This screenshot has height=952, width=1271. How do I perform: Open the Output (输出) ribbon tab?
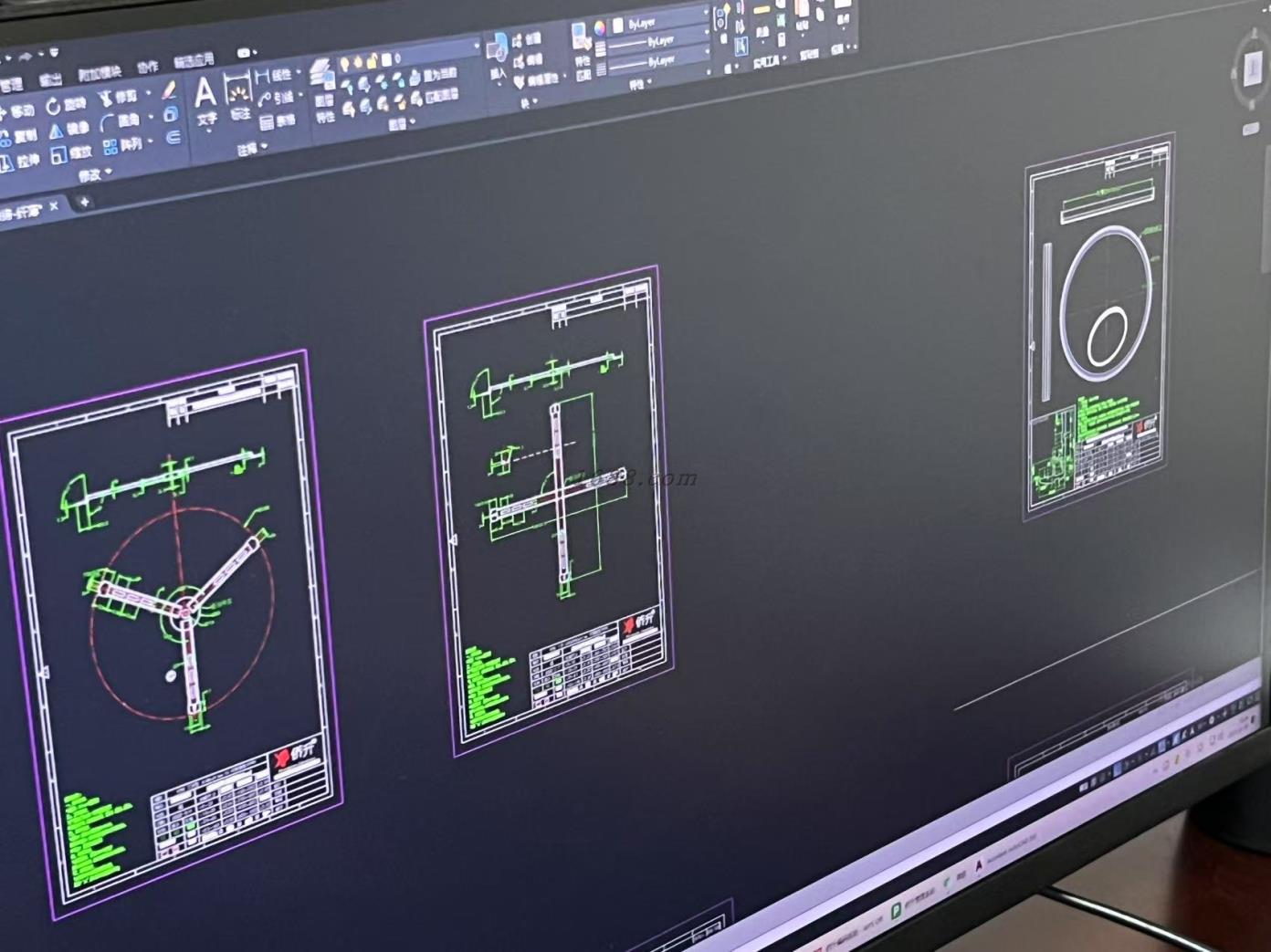(x=50, y=80)
